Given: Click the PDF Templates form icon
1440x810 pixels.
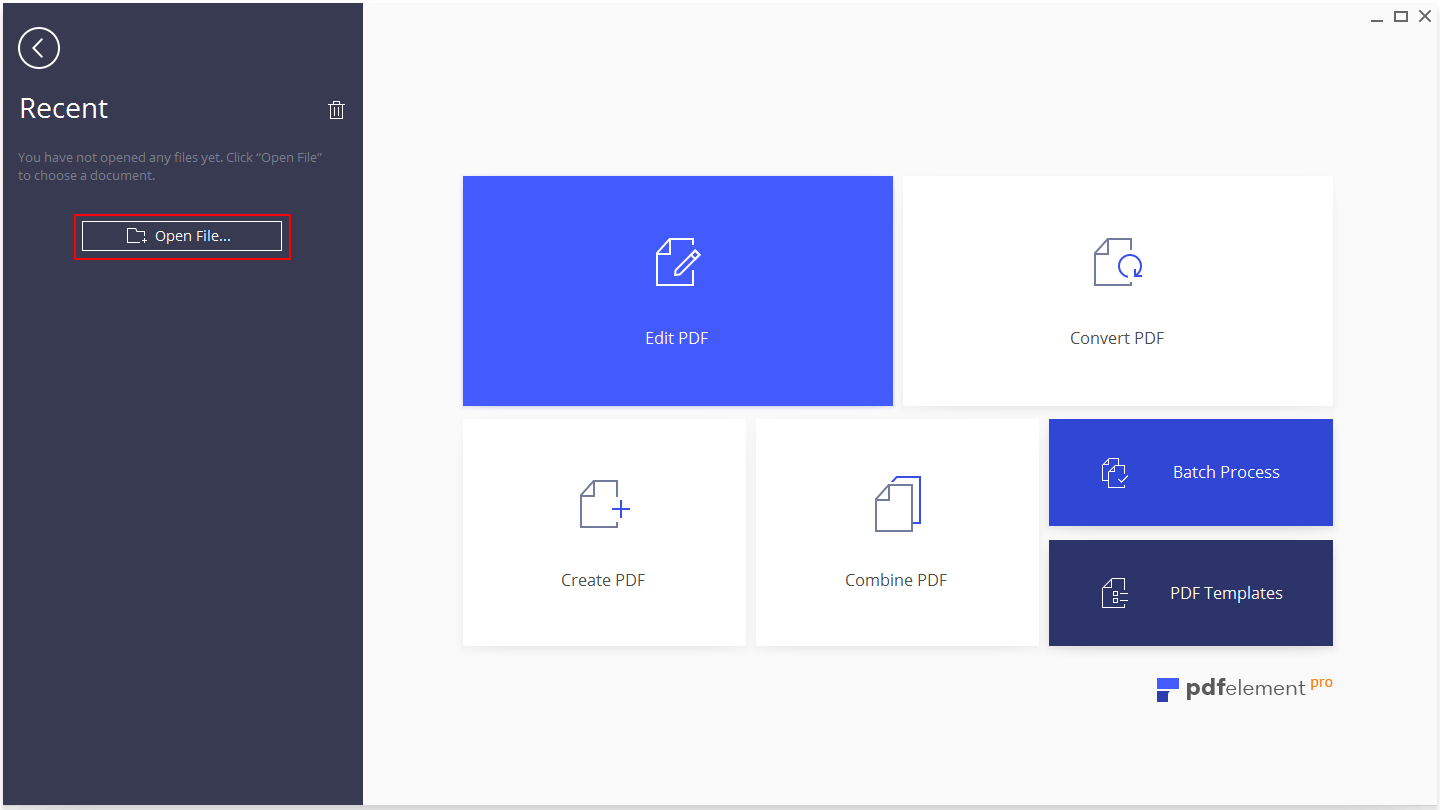Looking at the screenshot, I should click(x=1115, y=593).
